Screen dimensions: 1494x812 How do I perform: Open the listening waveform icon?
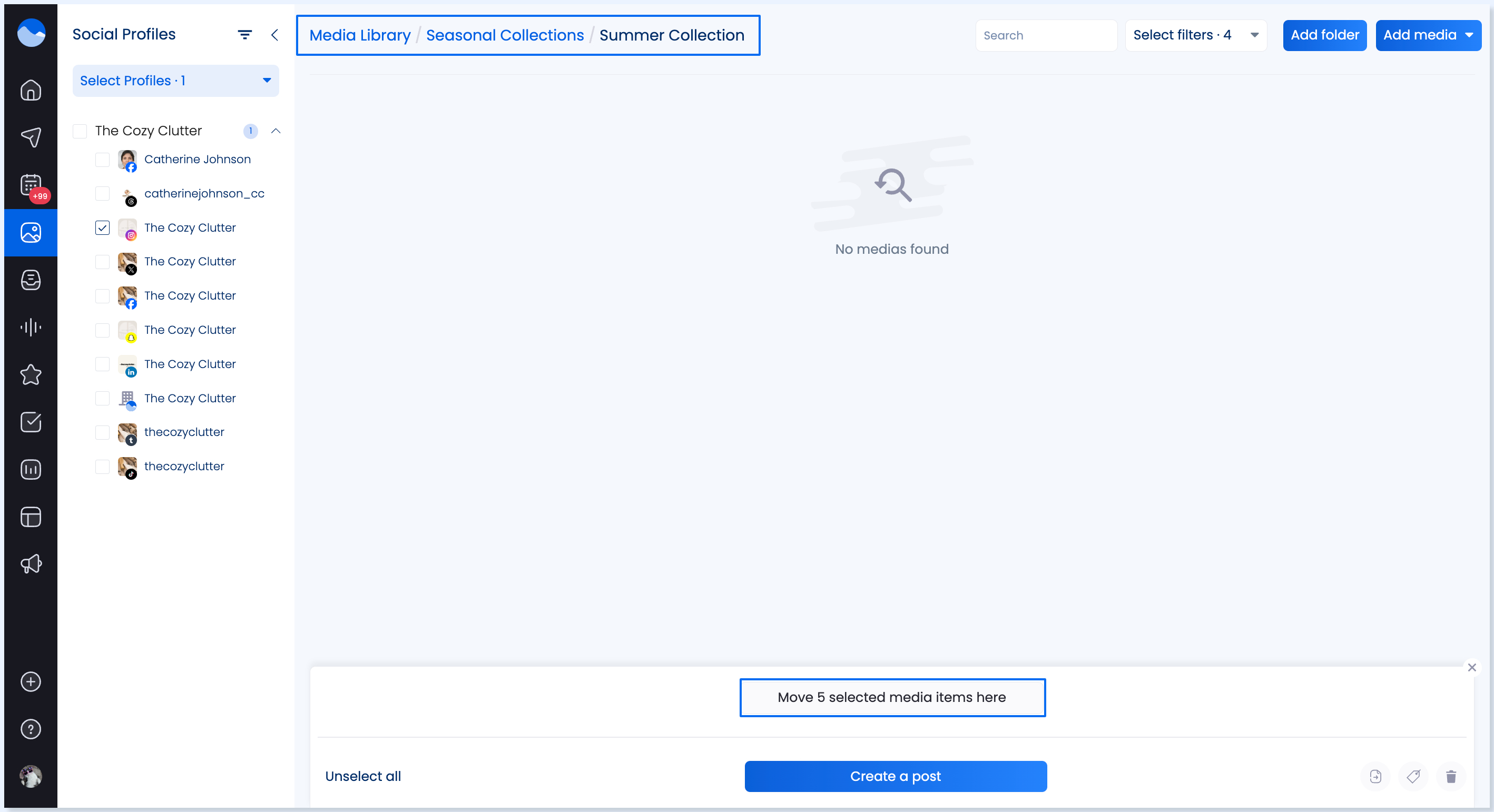[31, 327]
